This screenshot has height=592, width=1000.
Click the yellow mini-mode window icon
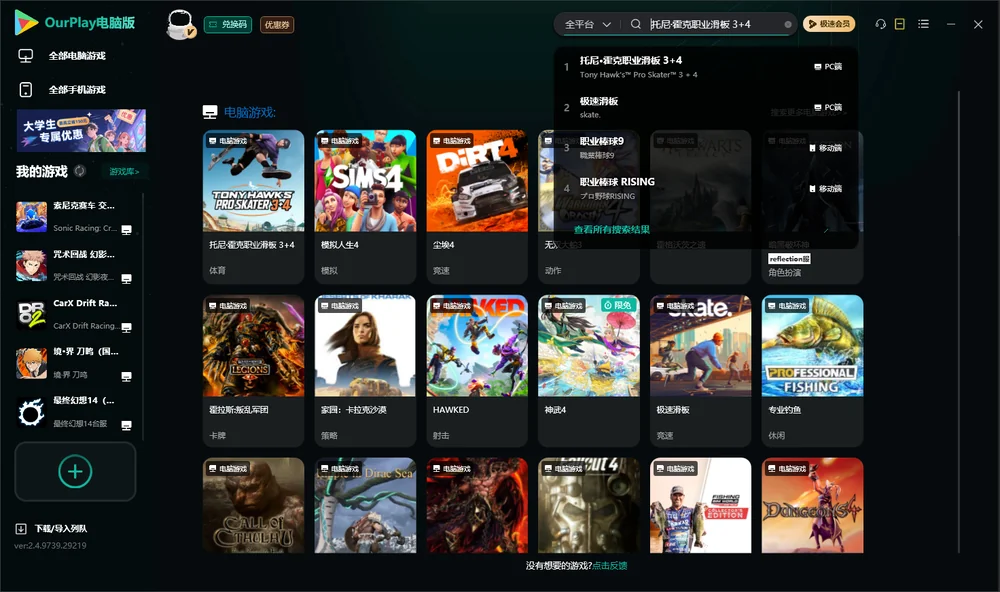[x=900, y=24]
